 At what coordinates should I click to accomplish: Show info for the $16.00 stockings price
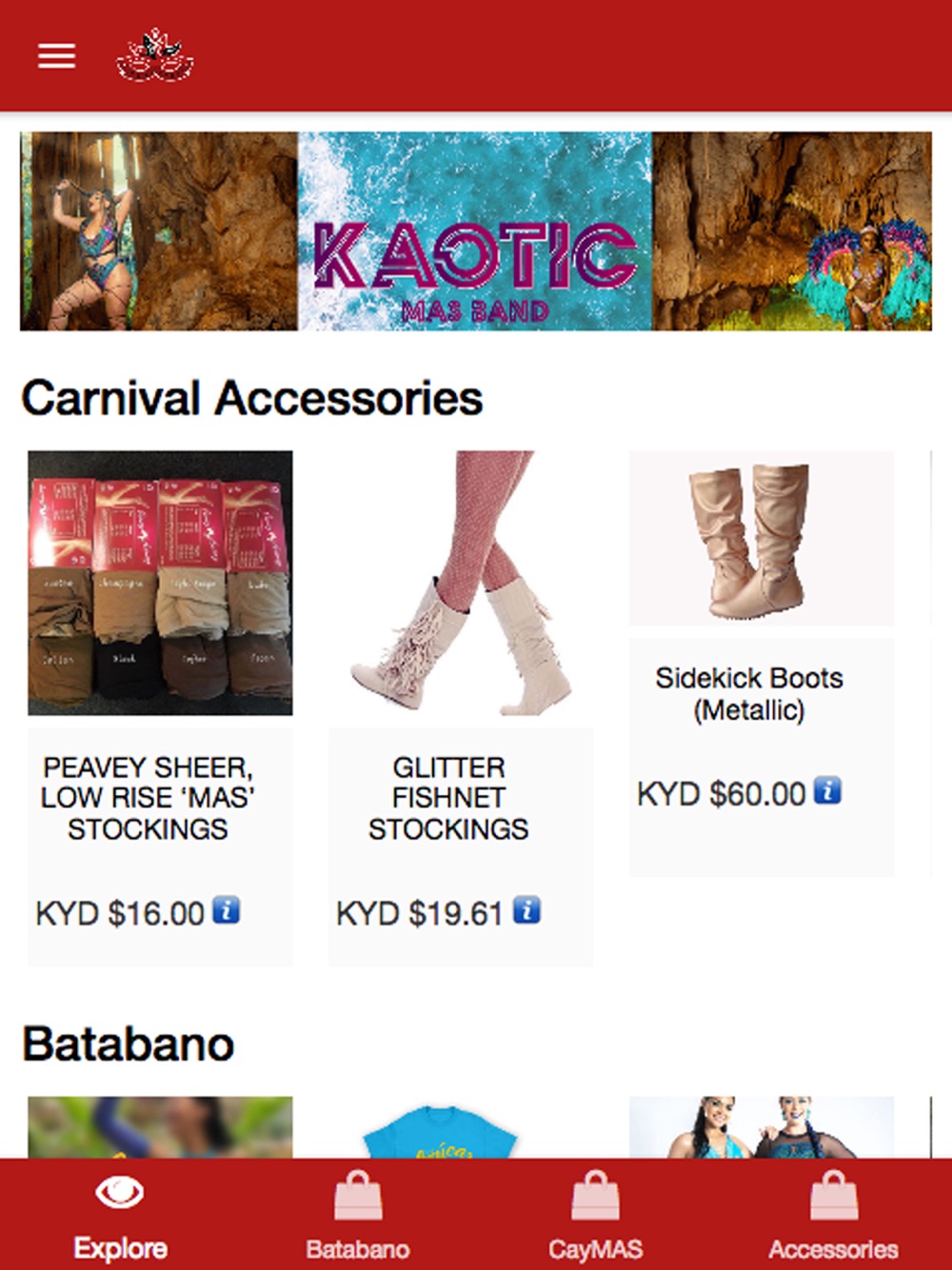coord(226,910)
